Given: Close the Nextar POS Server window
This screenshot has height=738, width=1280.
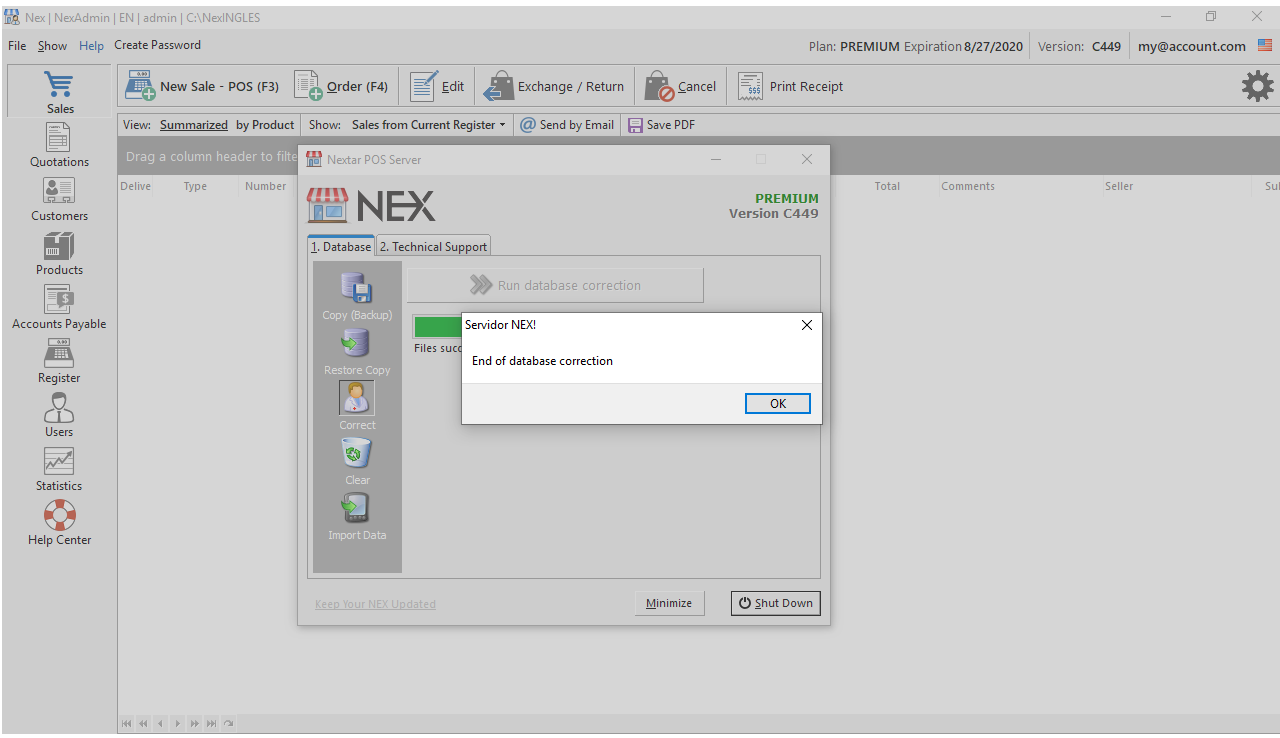Looking at the screenshot, I should (807, 159).
